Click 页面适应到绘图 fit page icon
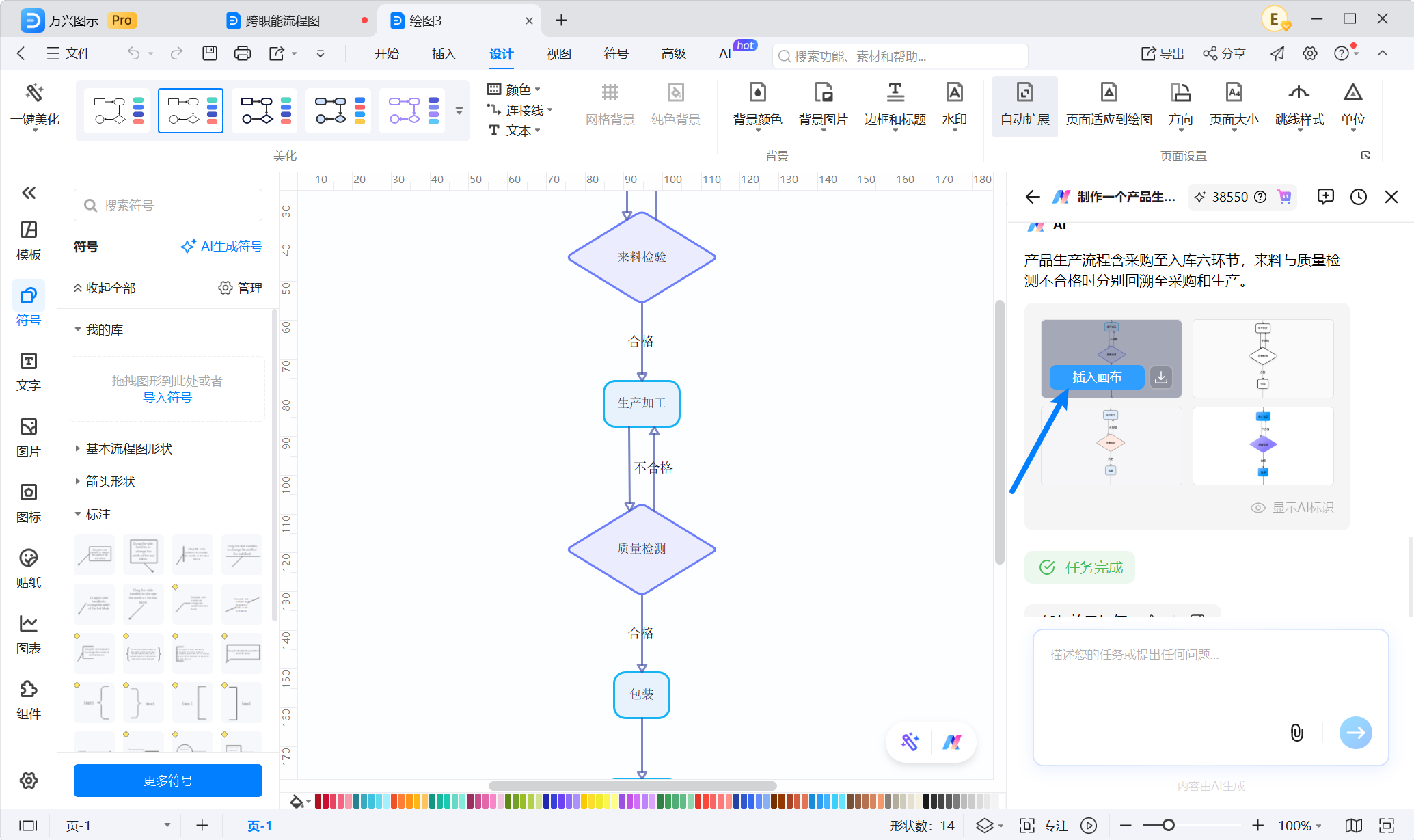Viewport: 1414px width, 840px height. [1109, 92]
